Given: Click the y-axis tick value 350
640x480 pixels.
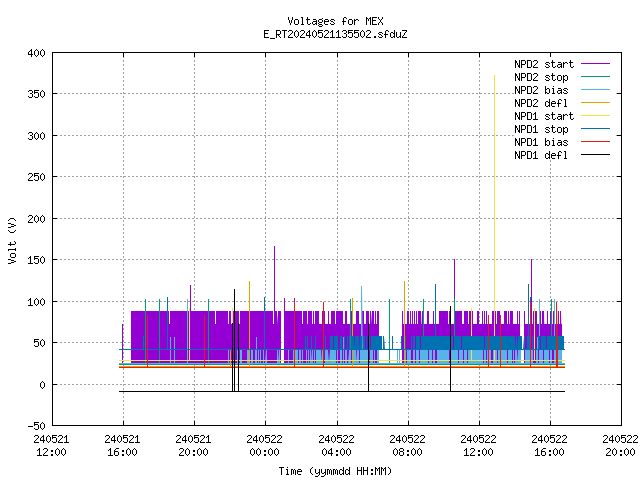Looking at the screenshot, I should (x=36, y=94).
